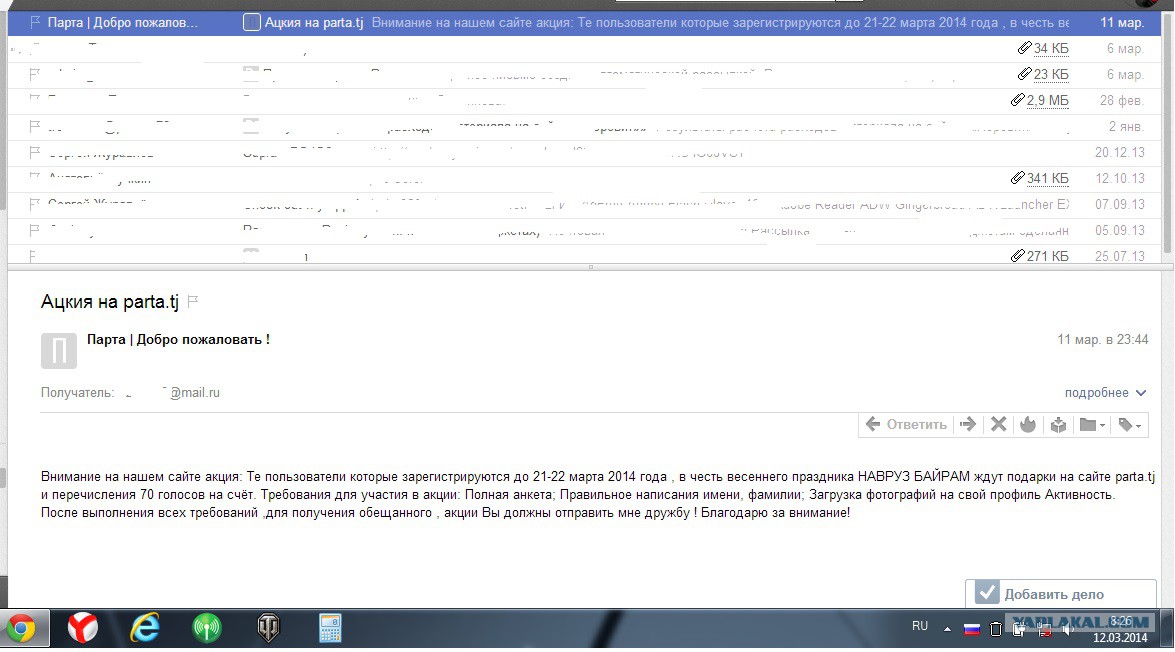Image resolution: width=1175 pixels, height=652 pixels.
Task: Click the Ответить reply button
Action: 906,424
